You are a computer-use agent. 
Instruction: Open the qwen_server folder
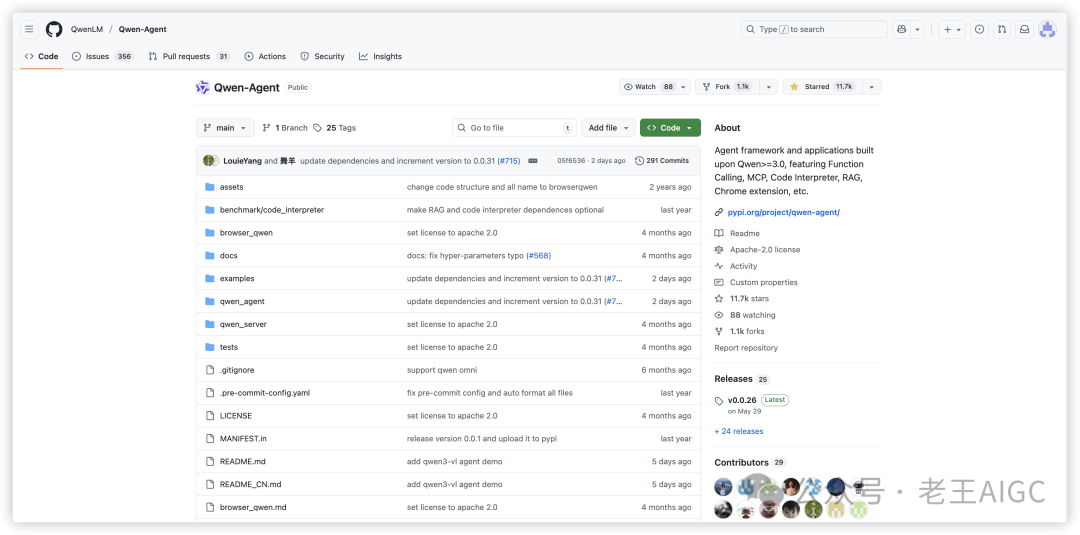243,324
